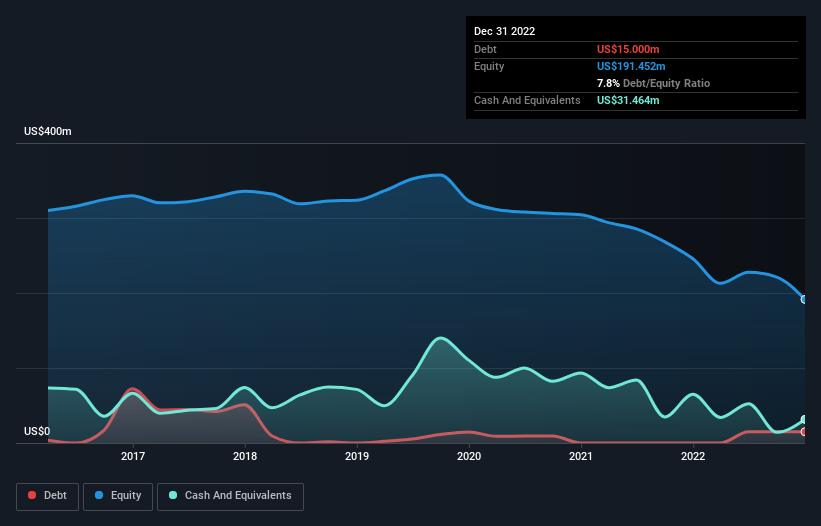Click the US$15.000m debt value

(628, 49)
